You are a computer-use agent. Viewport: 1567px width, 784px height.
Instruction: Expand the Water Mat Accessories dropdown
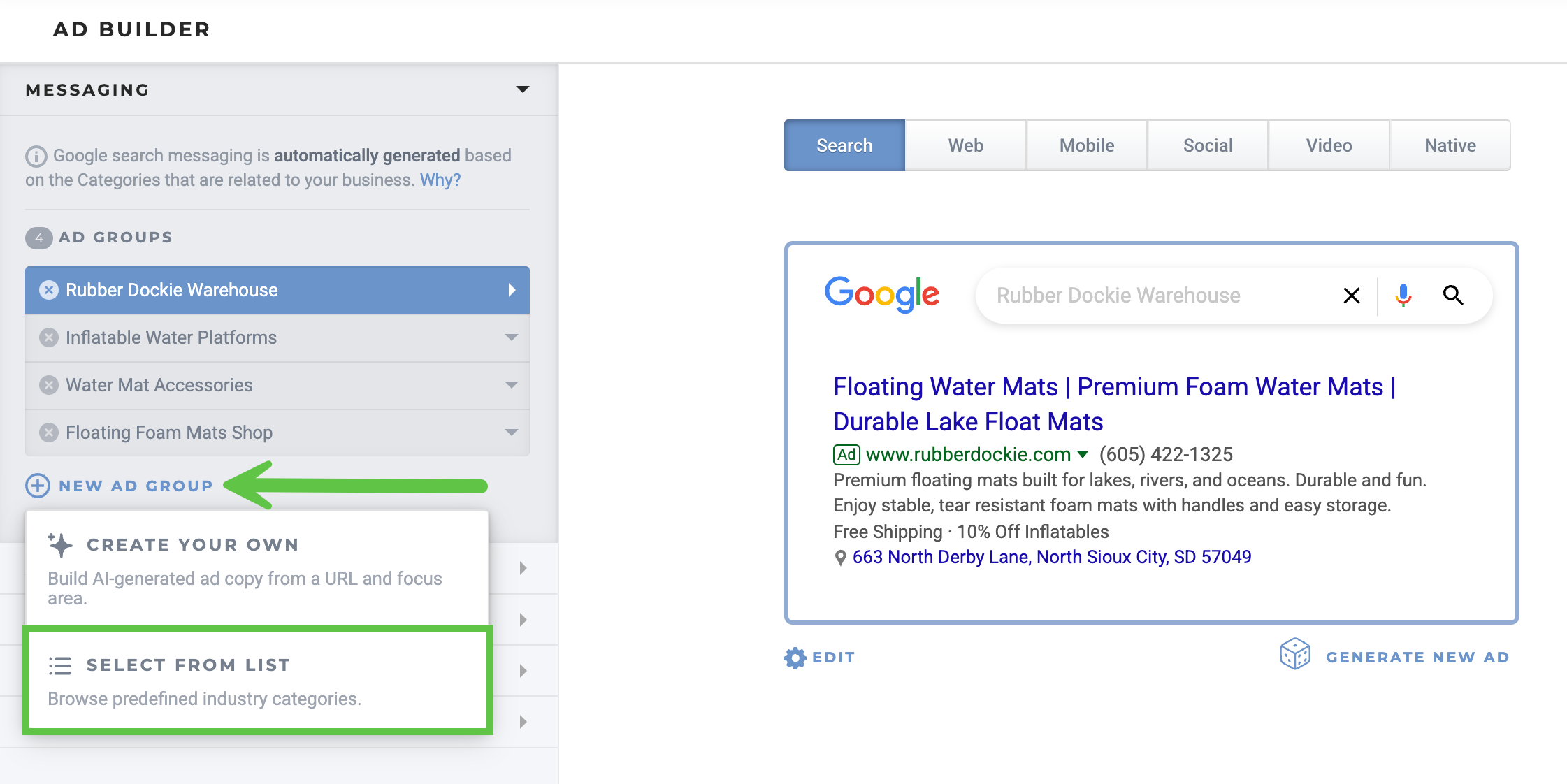(x=512, y=385)
